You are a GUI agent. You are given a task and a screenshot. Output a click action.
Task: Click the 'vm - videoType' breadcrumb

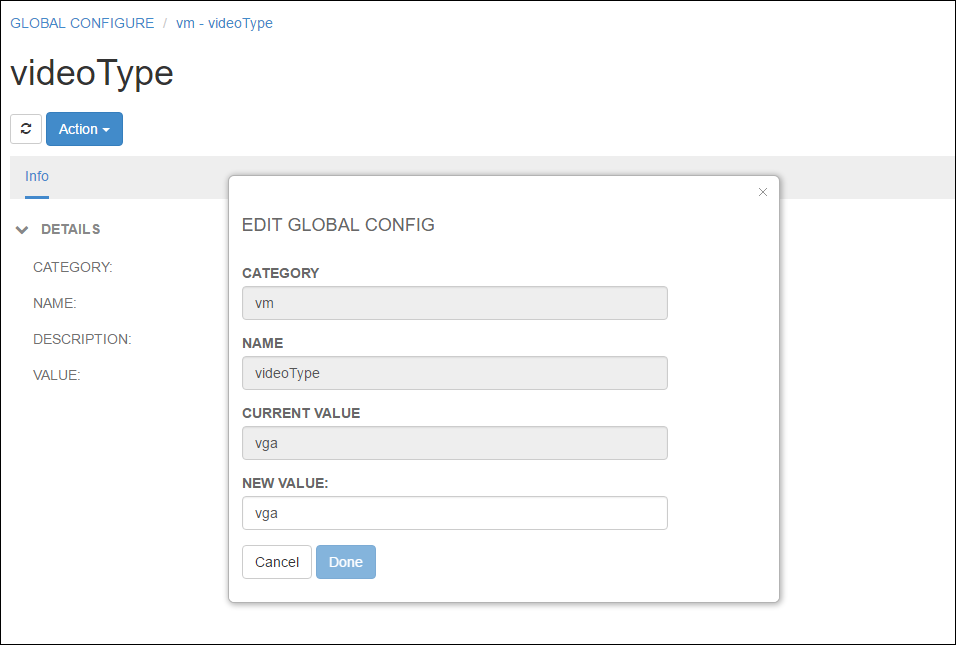[x=224, y=23]
